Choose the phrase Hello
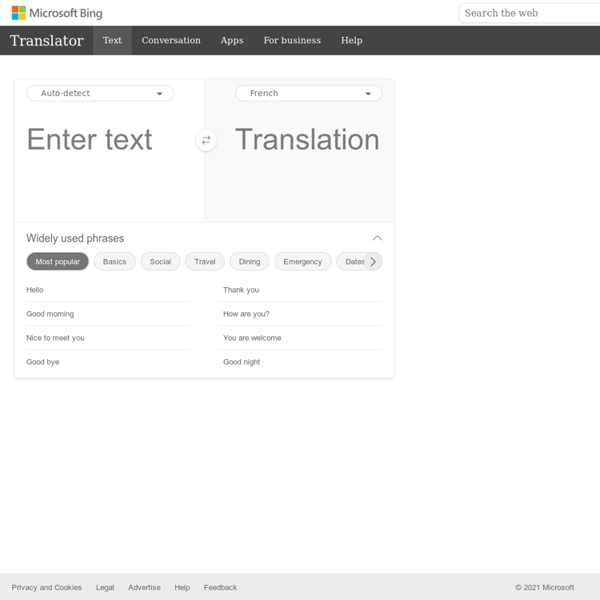The height and width of the screenshot is (600, 600). (109, 290)
